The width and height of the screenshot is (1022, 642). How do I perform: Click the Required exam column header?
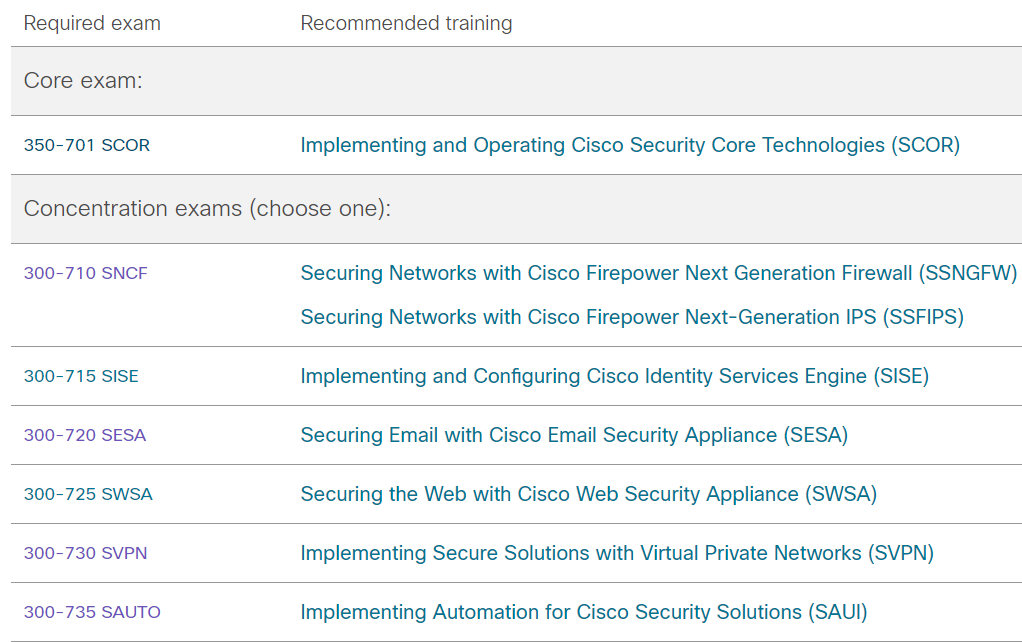point(92,23)
